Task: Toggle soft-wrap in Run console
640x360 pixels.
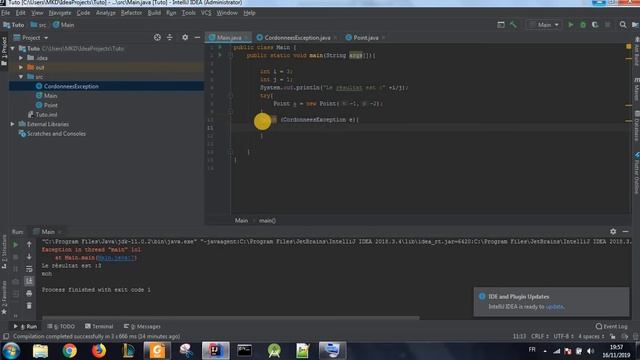Action: coord(29,269)
